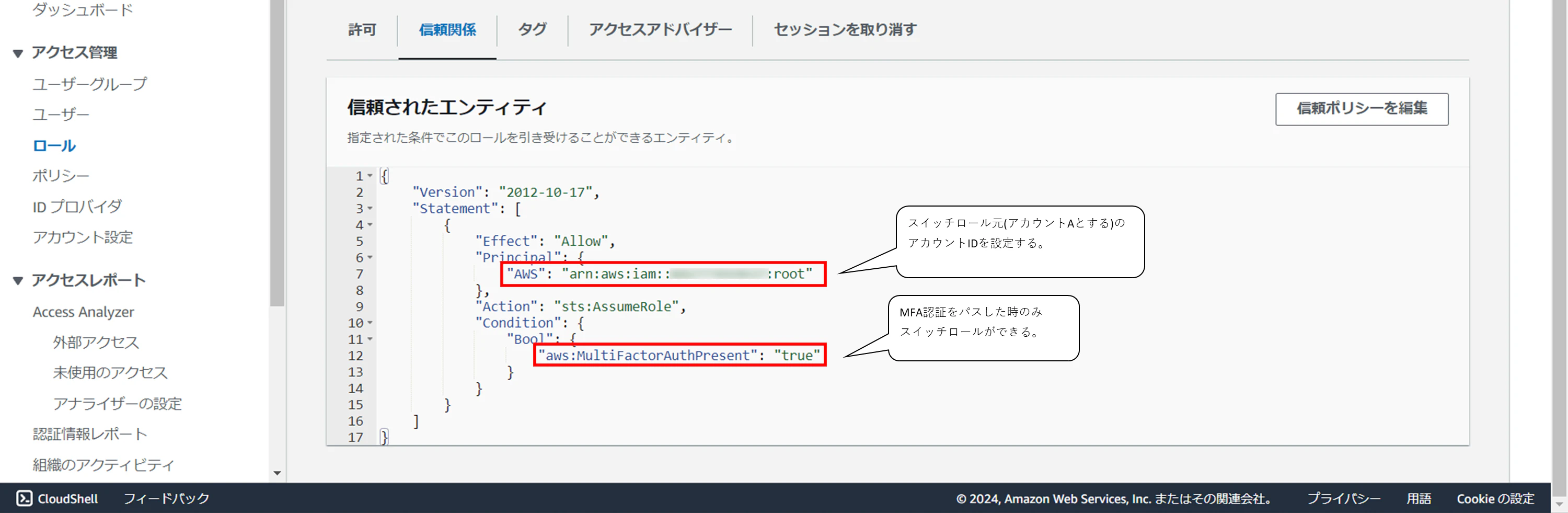Fold JSON code at line 1
Image resolution: width=1568 pixels, height=513 pixels.
coord(370,176)
